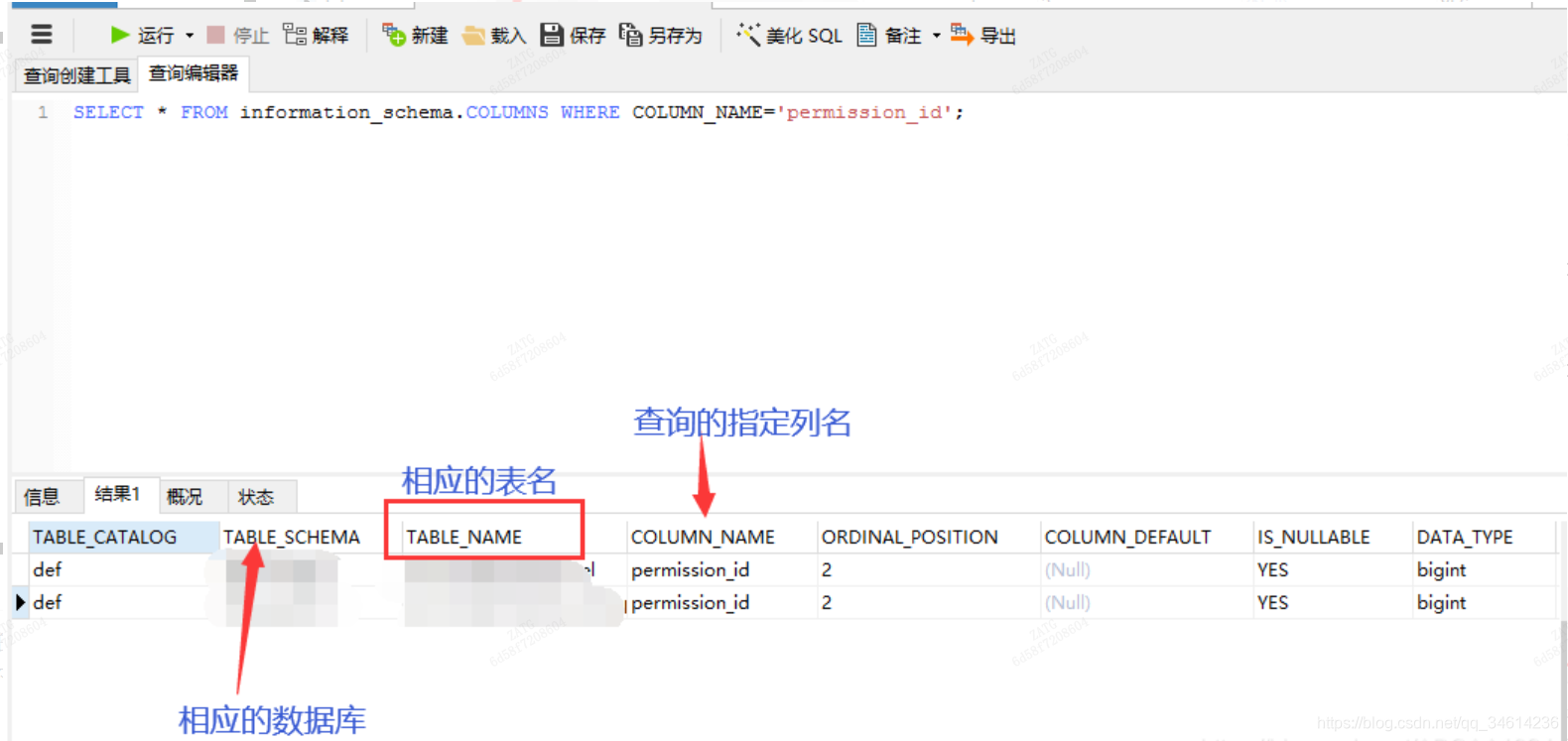Export results with 导出 icon
This screenshot has height=741, width=1568.
click(x=961, y=35)
